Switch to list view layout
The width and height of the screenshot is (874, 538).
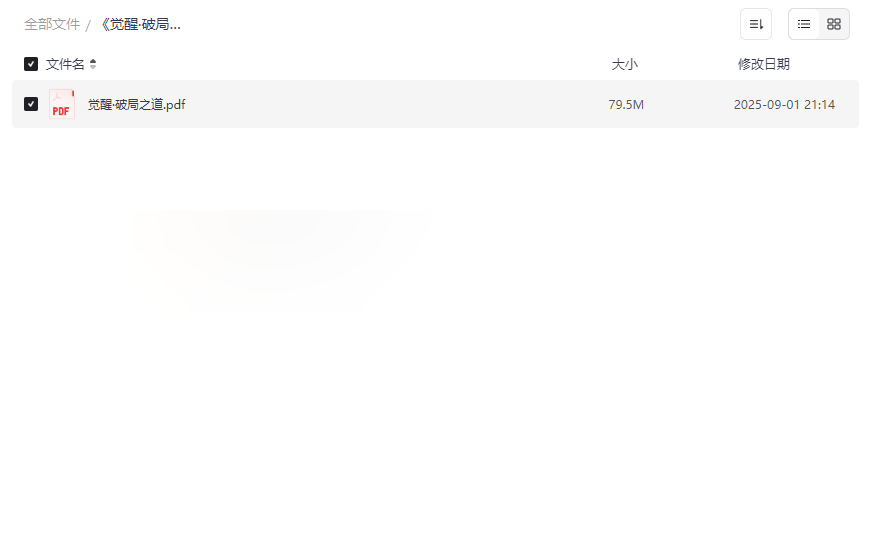804,24
